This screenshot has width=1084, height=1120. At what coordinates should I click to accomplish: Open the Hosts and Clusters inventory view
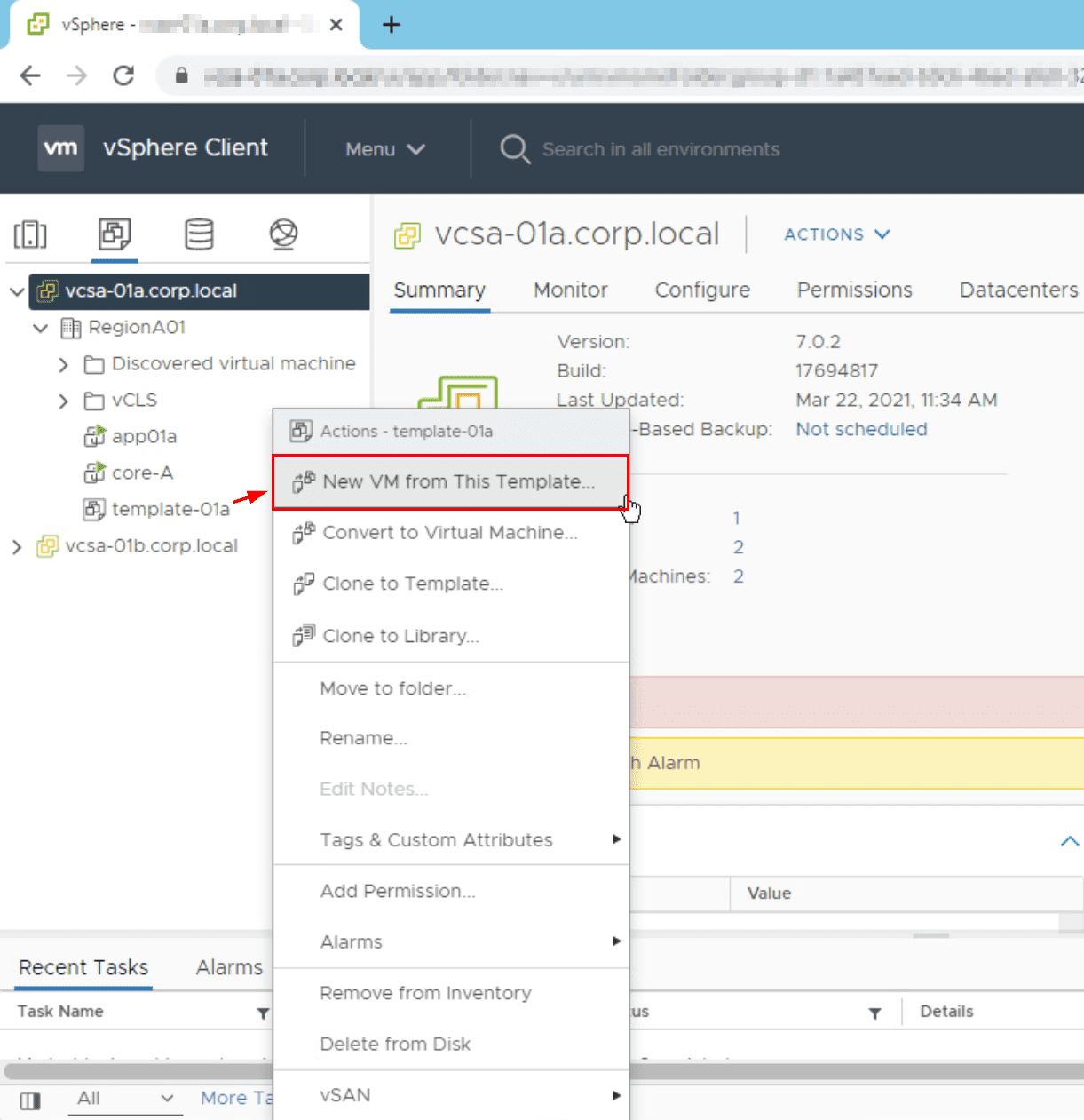pos(30,234)
